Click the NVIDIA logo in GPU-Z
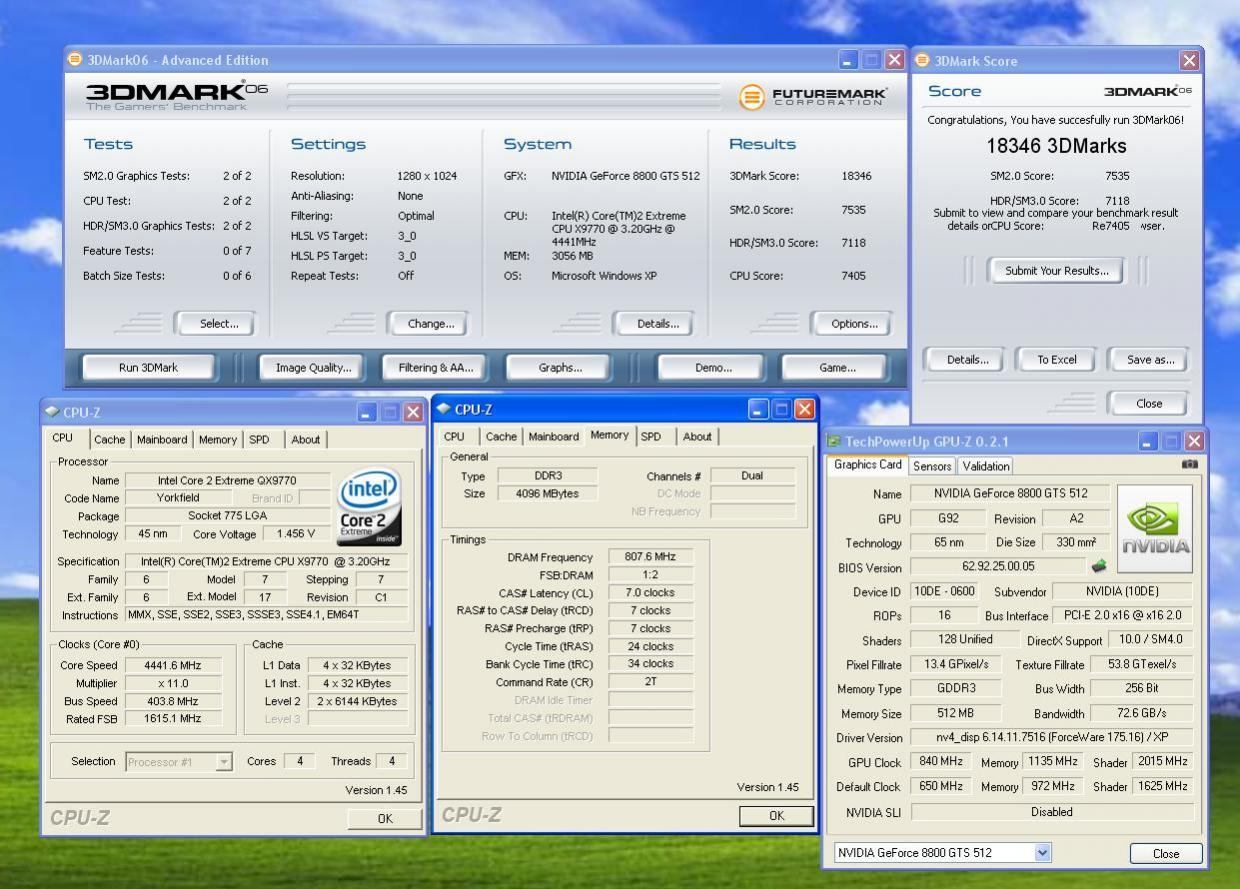Screen dimensions: 1240x889 [1155, 528]
